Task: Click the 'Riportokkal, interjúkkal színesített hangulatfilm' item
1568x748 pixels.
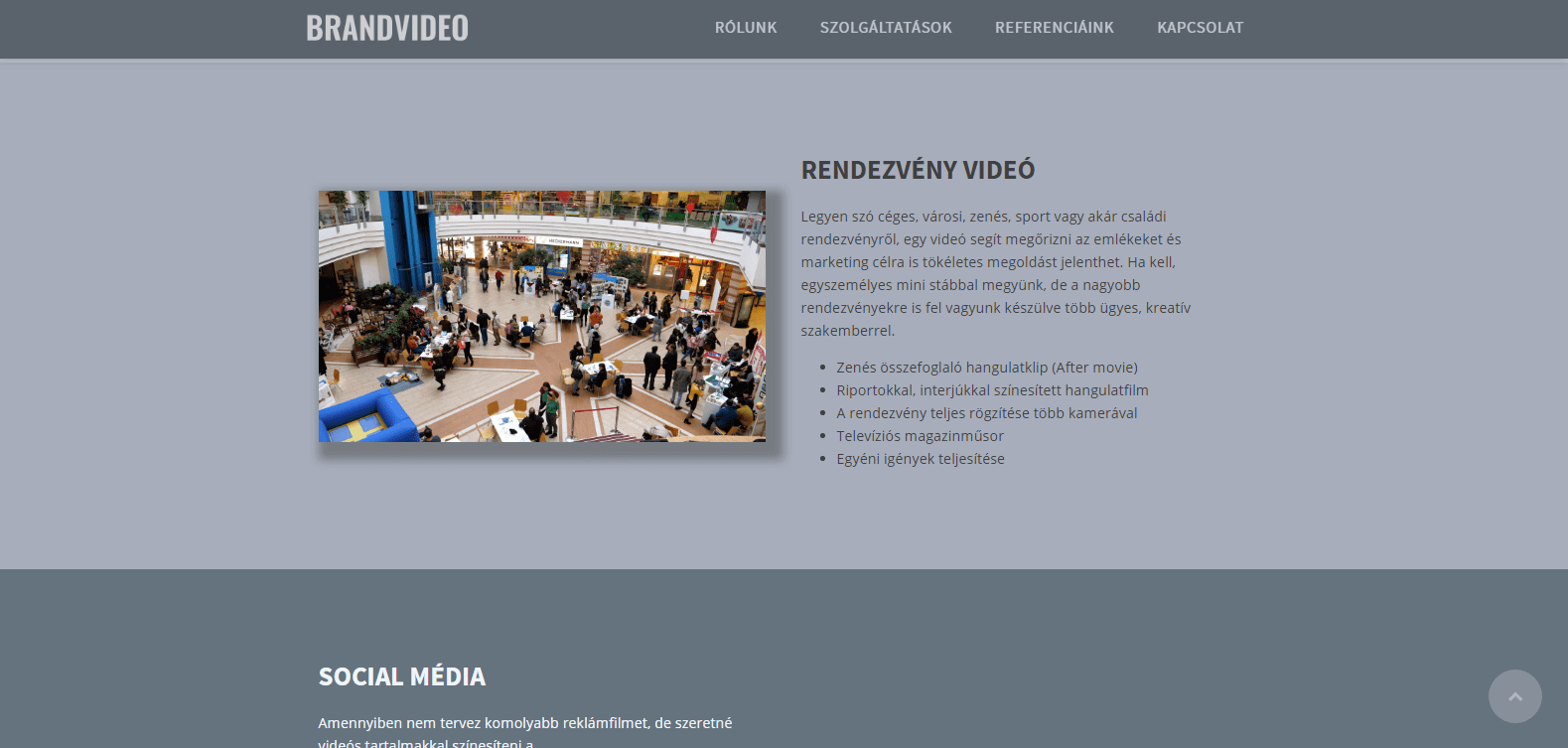Action: (x=991, y=390)
